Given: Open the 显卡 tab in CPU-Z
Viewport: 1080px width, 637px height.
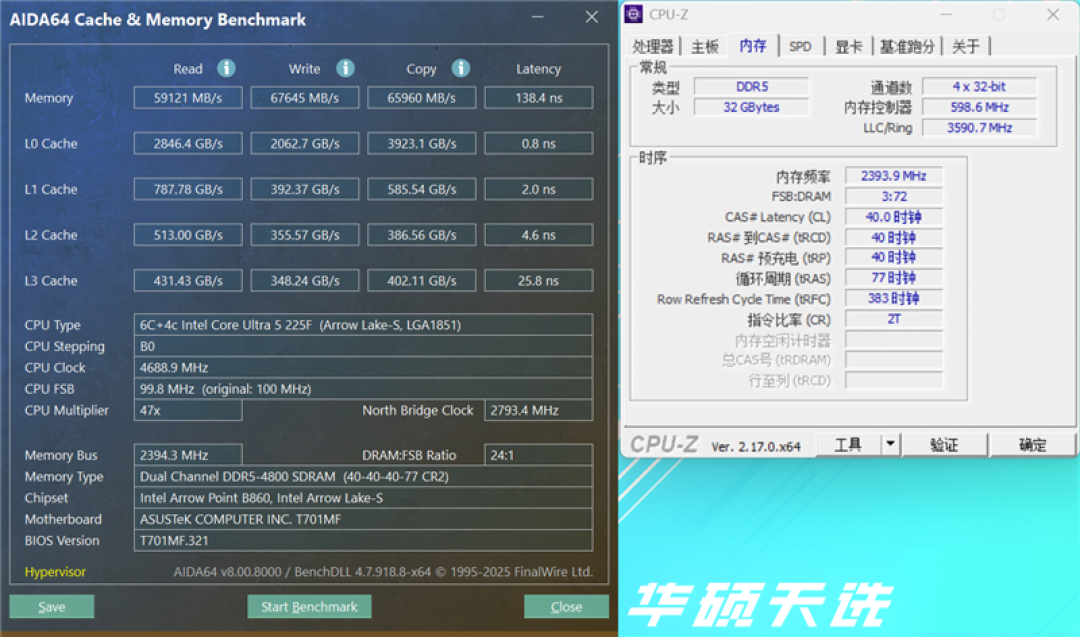Looking at the screenshot, I should click(x=848, y=46).
